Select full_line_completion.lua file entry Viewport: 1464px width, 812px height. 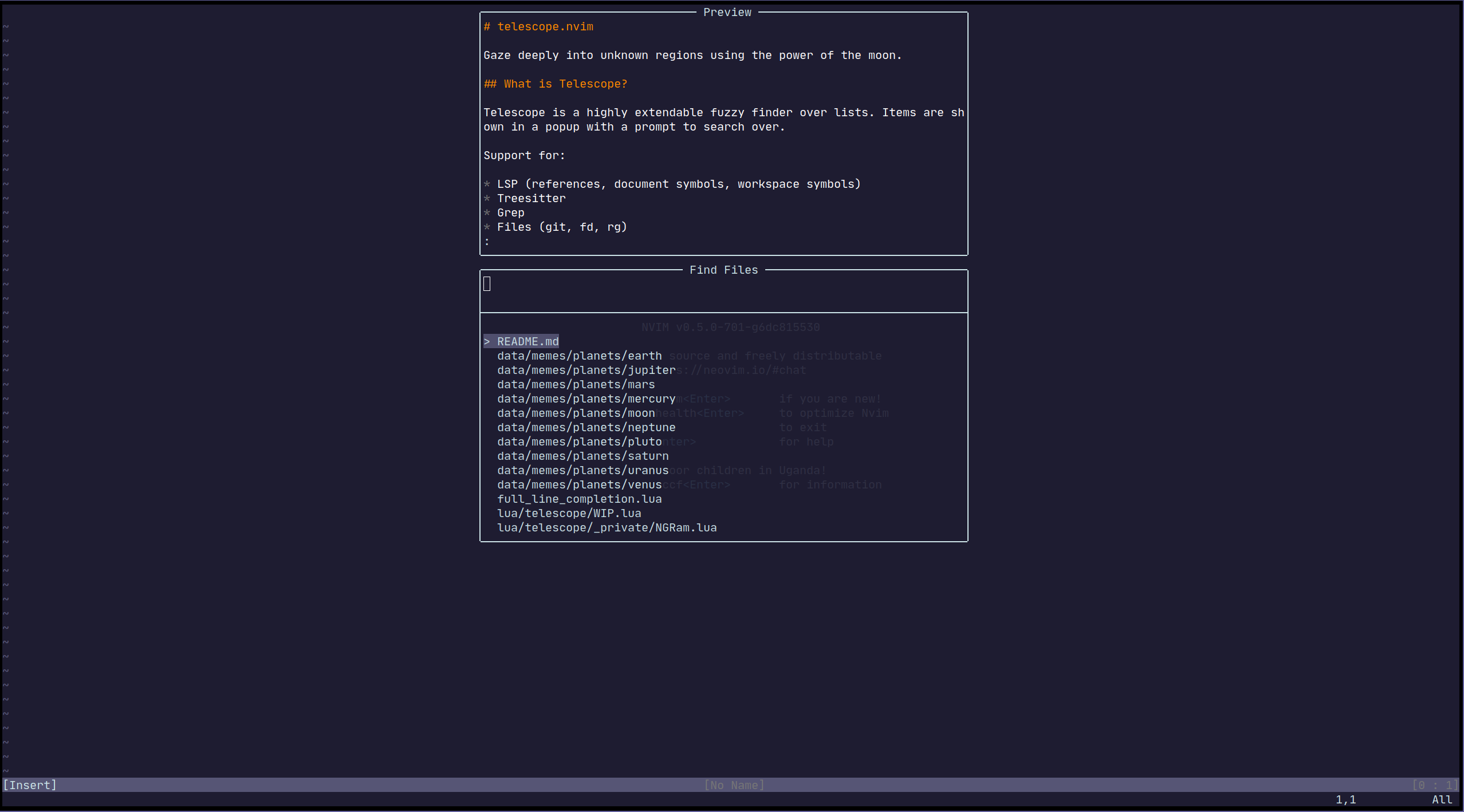(579, 499)
